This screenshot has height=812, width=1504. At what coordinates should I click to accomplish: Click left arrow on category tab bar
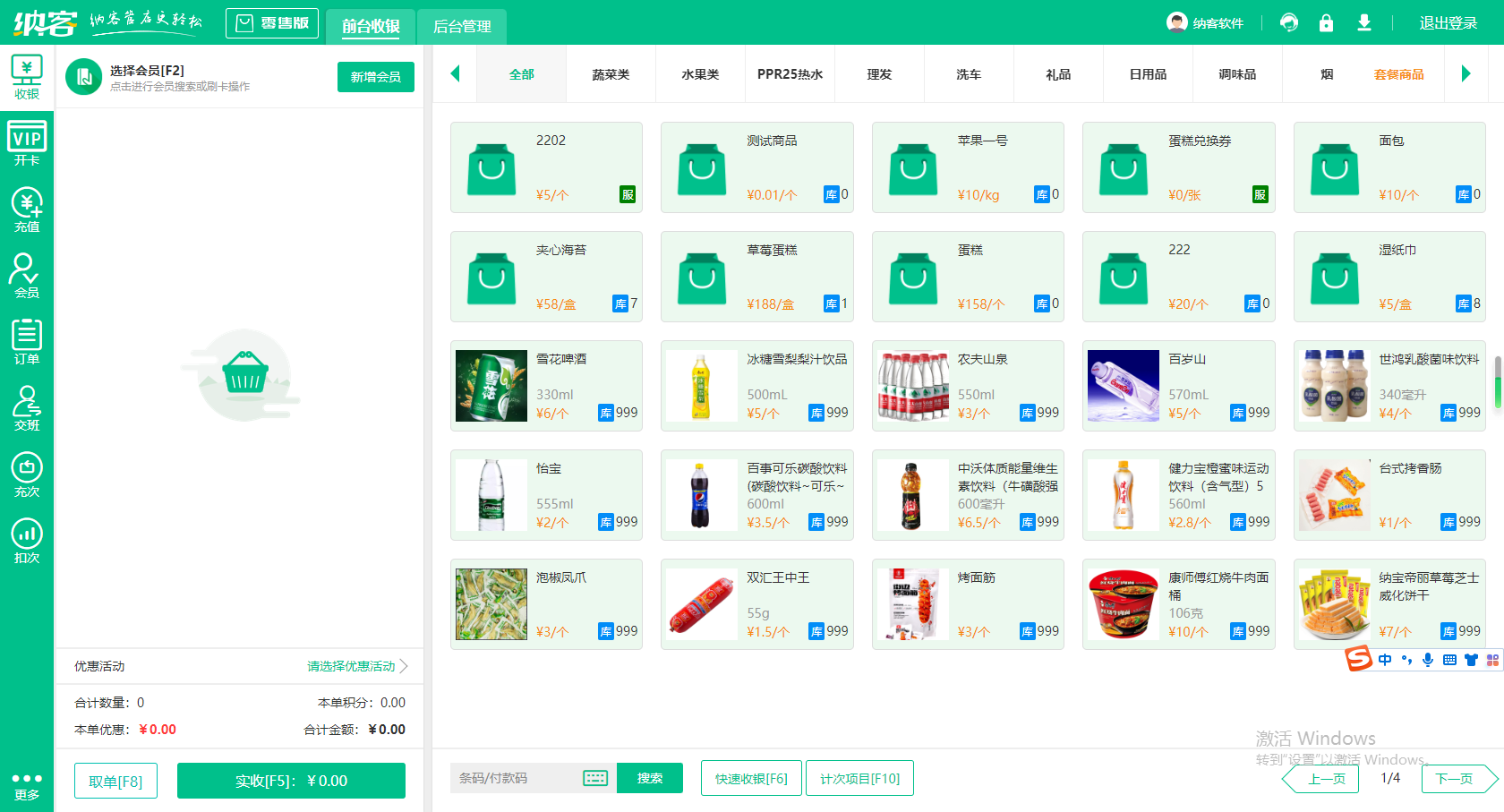pos(455,74)
